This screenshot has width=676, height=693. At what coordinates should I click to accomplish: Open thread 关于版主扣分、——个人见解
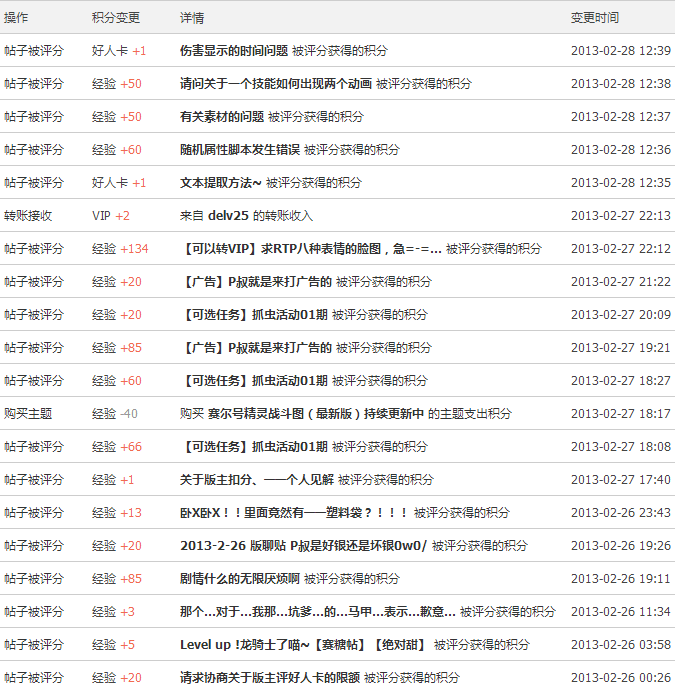257,480
